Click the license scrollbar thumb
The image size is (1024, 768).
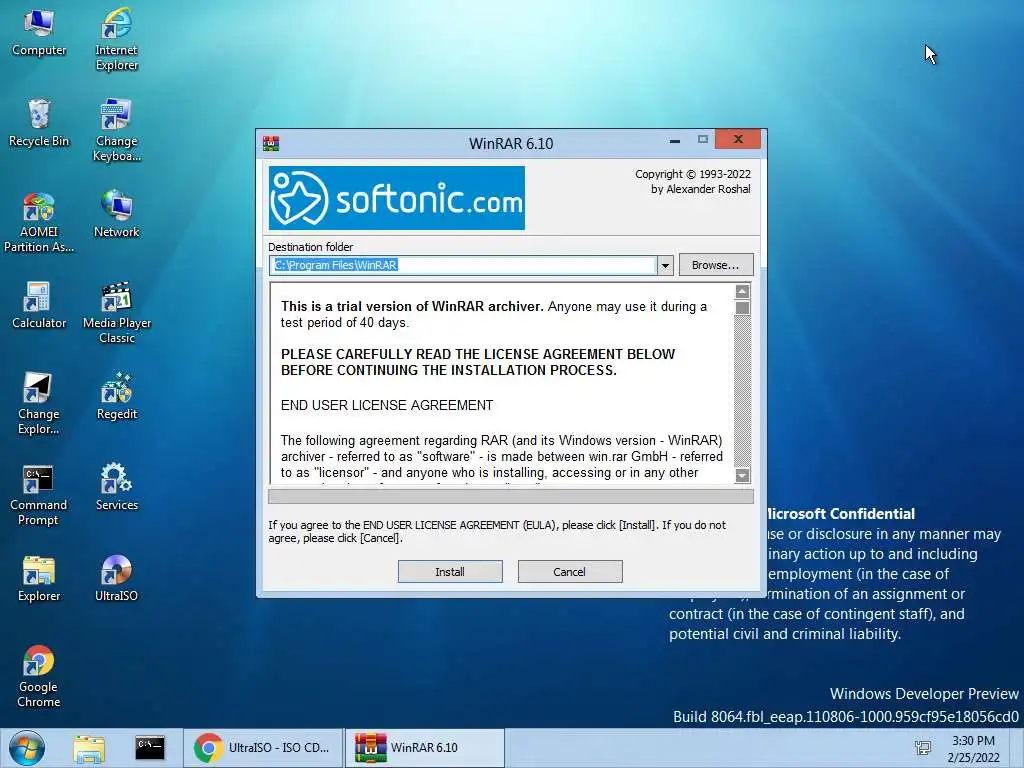742,308
